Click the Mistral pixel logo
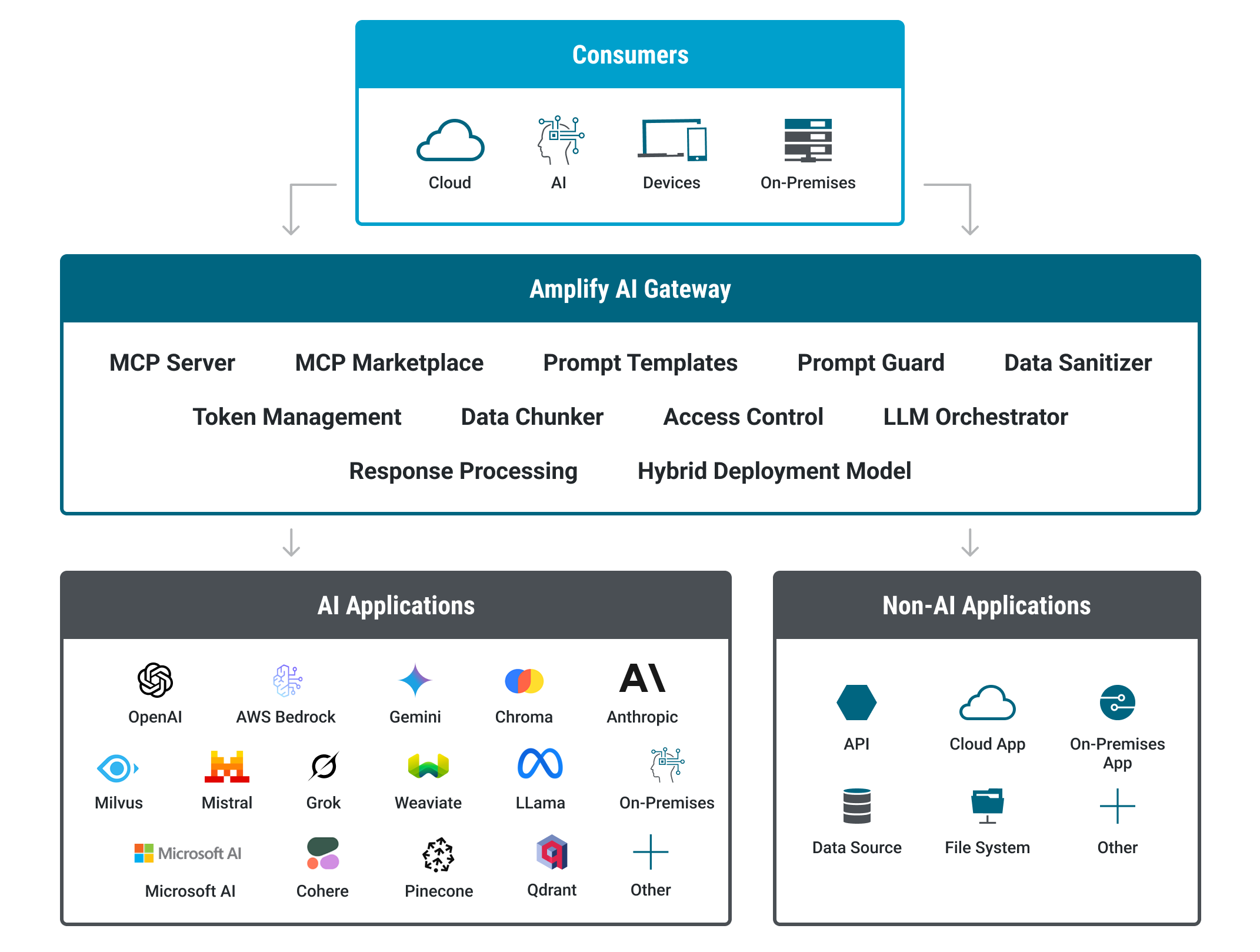The image size is (1260, 952). tap(226, 767)
